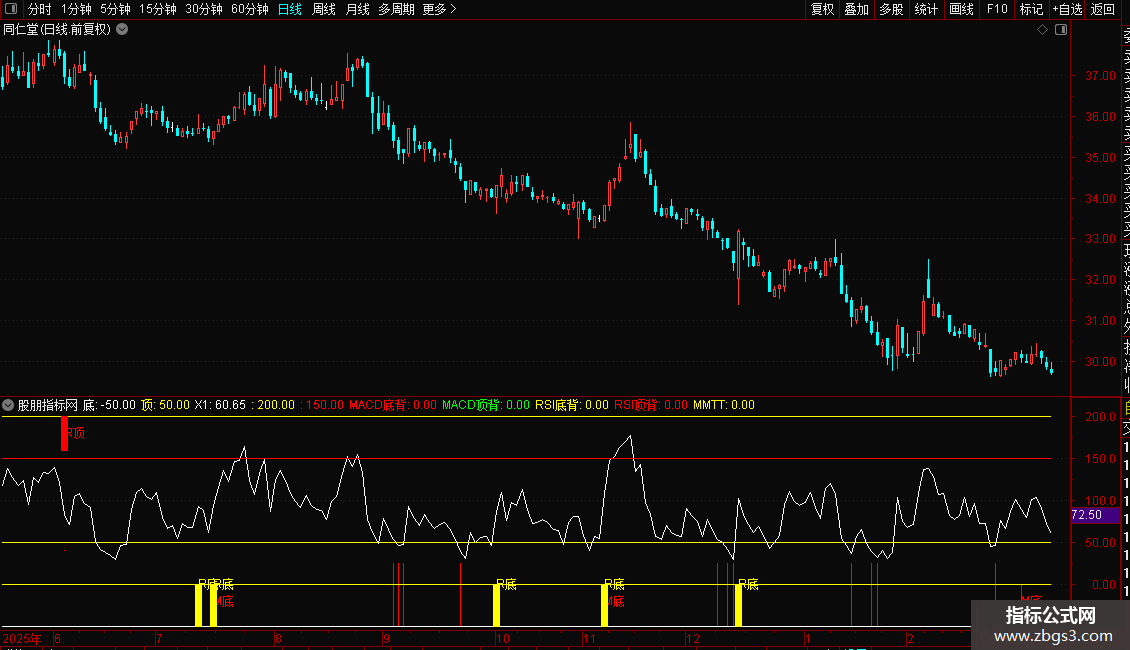Click the panel layout icon at top-left

(11, 9)
